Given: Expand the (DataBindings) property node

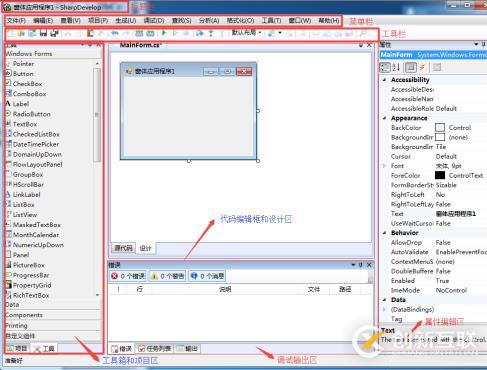Looking at the screenshot, I should tap(384, 309).
